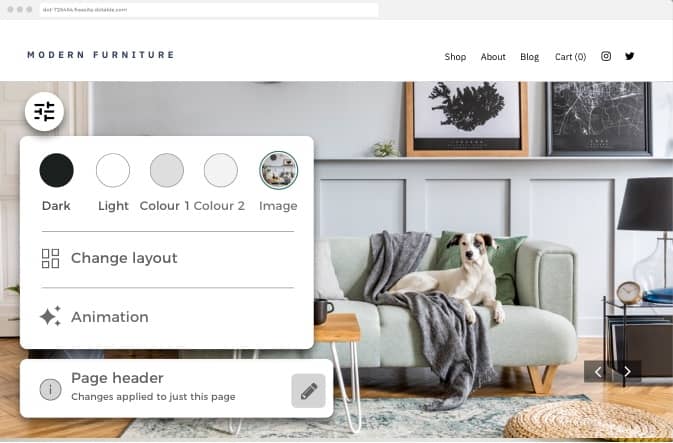Select the Light background option
The width and height of the screenshot is (673, 443).
[113, 170]
